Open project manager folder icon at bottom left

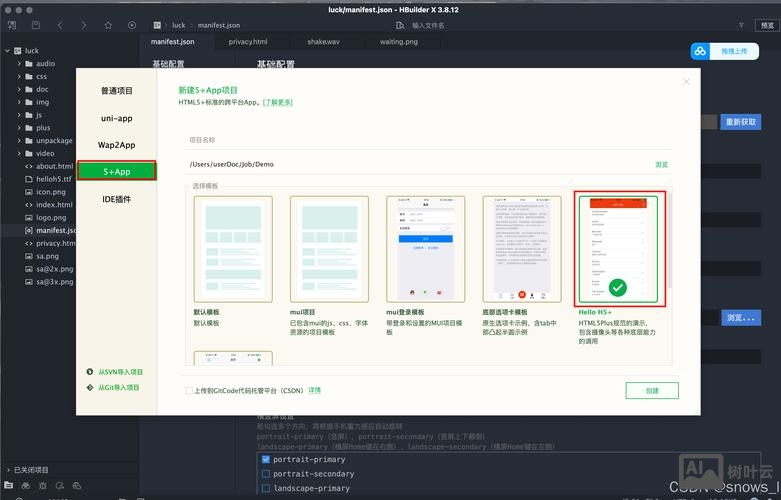pos(9,485)
